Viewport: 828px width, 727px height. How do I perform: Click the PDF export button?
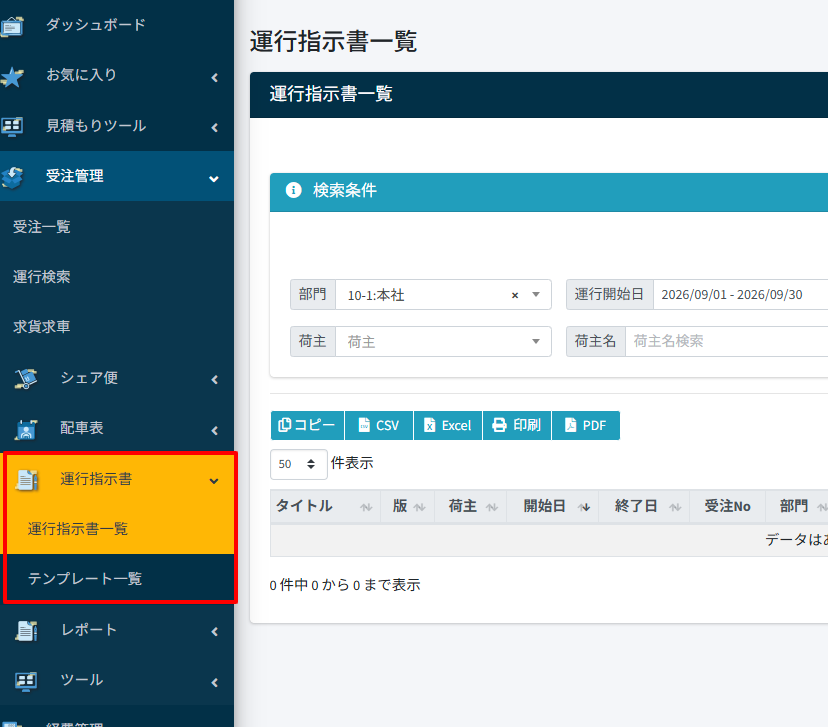tap(586, 425)
